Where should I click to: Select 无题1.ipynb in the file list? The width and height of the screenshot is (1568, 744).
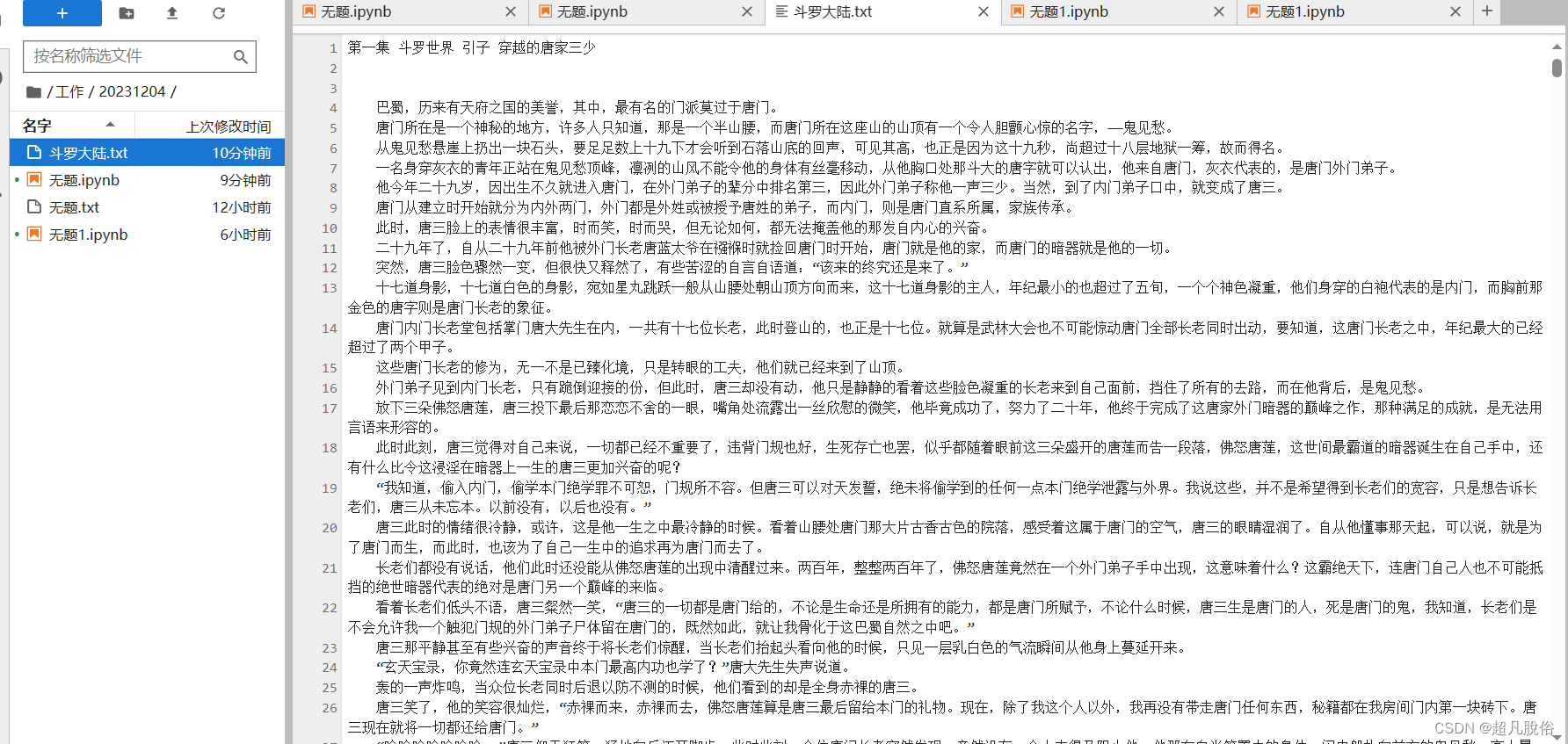[x=147, y=235]
